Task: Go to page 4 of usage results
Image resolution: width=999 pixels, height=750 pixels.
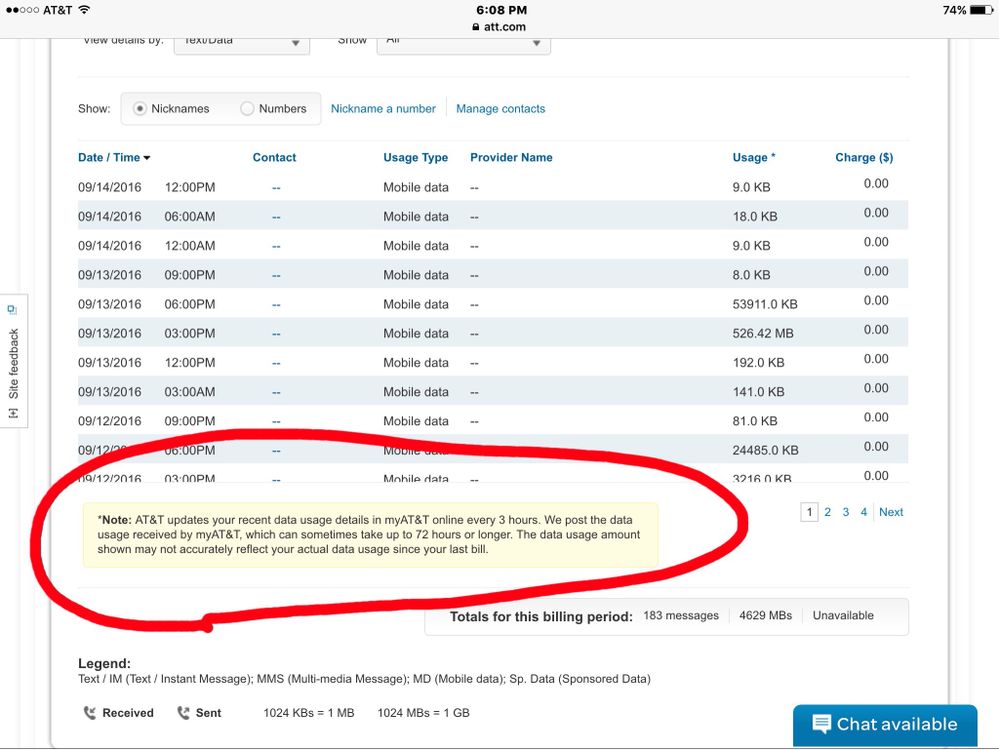Action: point(864,512)
